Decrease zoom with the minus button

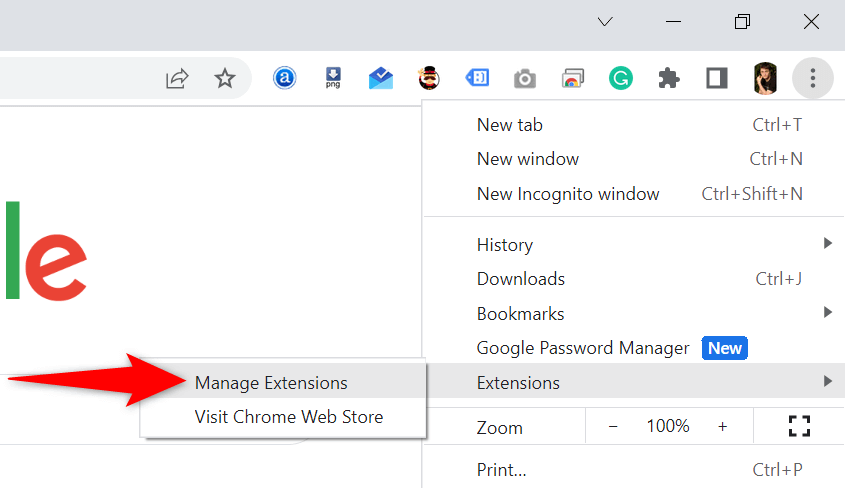click(x=613, y=426)
